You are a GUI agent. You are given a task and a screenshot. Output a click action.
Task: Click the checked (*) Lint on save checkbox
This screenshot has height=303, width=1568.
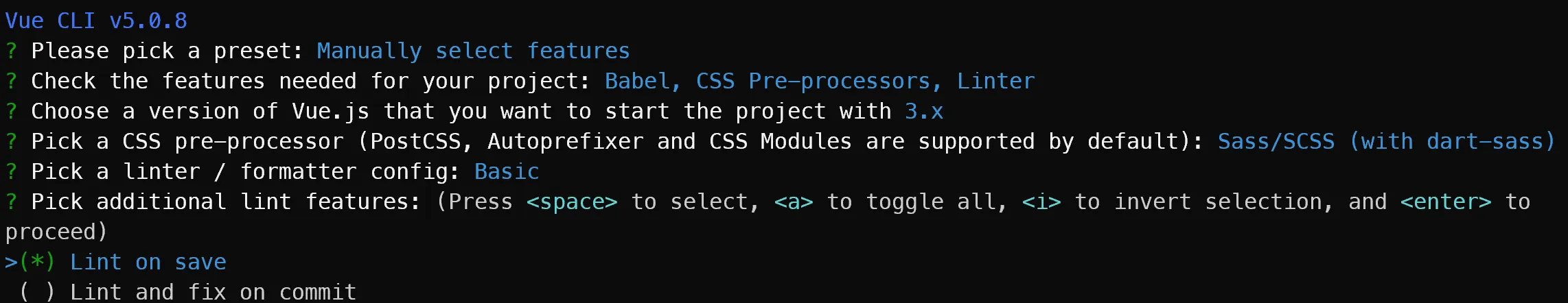tap(37, 263)
